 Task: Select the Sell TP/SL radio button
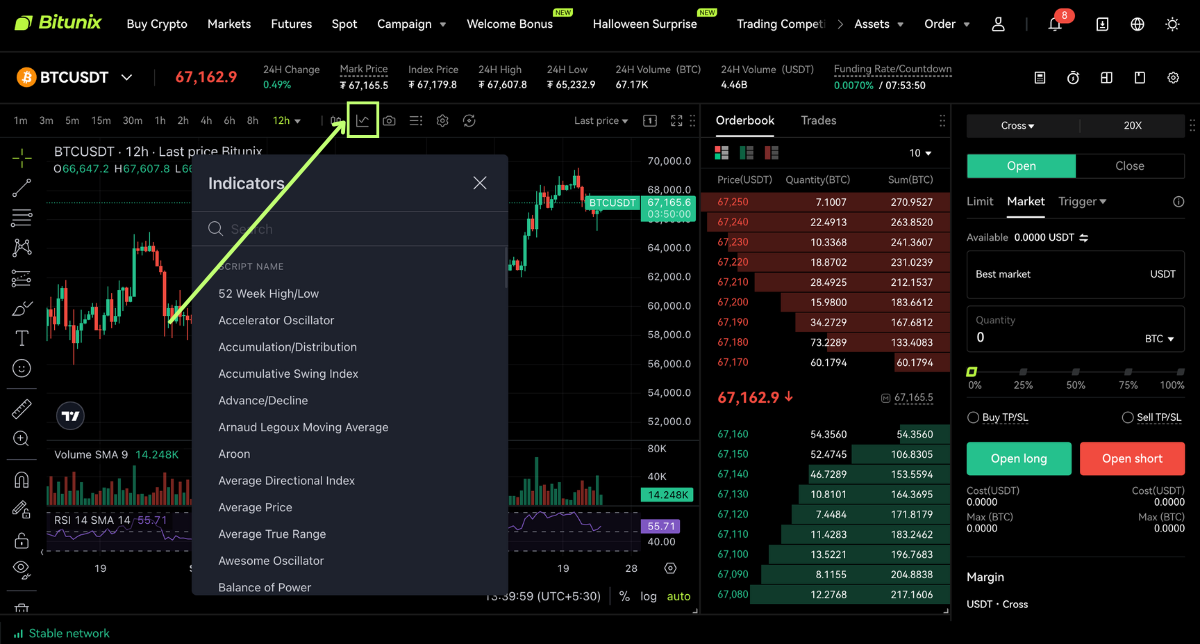[x=1130, y=417]
